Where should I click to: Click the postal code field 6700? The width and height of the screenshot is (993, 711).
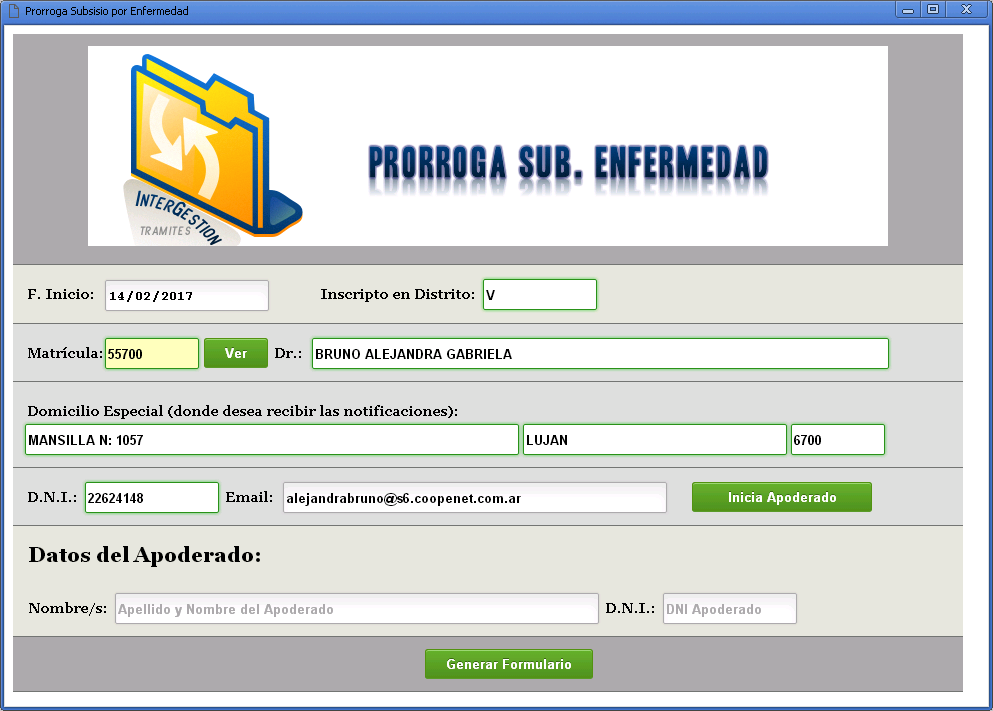tap(838, 439)
